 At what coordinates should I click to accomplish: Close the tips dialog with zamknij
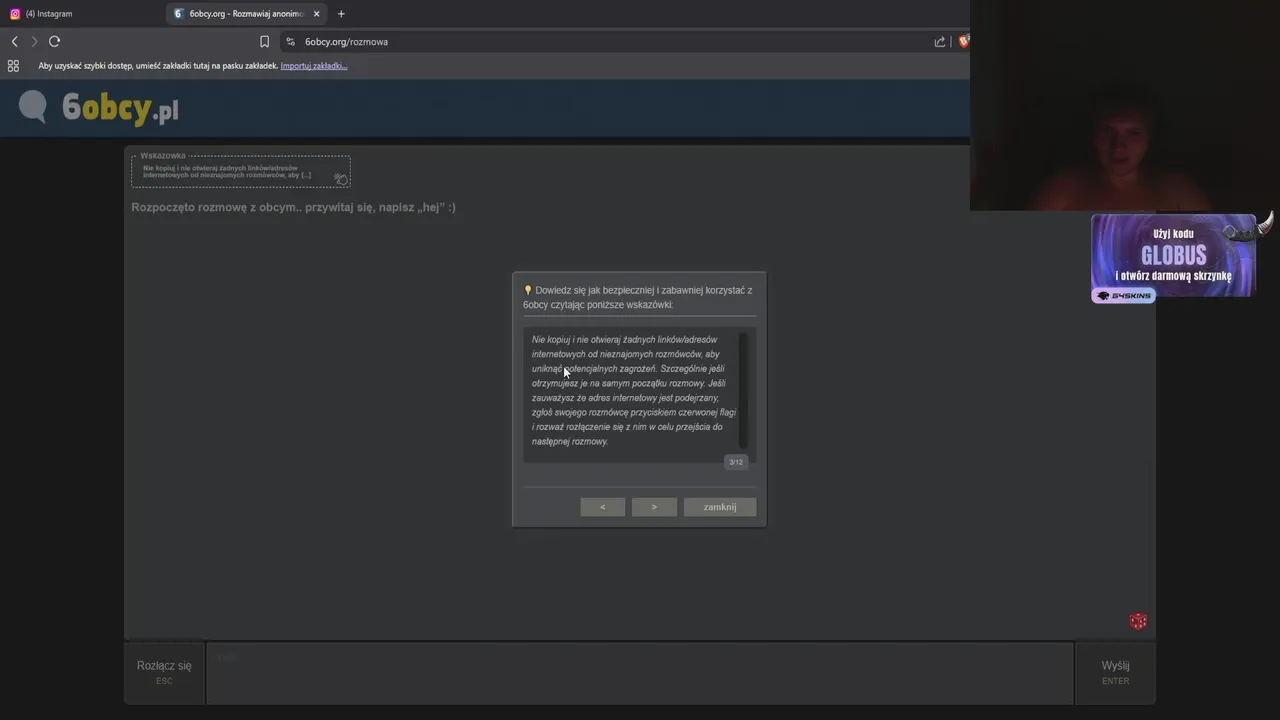pyautogui.click(x=720, y=507)
